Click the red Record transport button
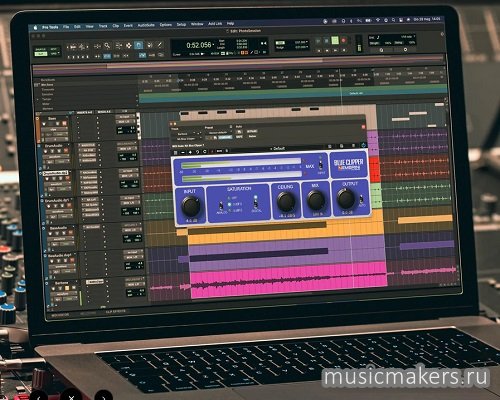This screenshot has height=400, width=500. [344, 41]
